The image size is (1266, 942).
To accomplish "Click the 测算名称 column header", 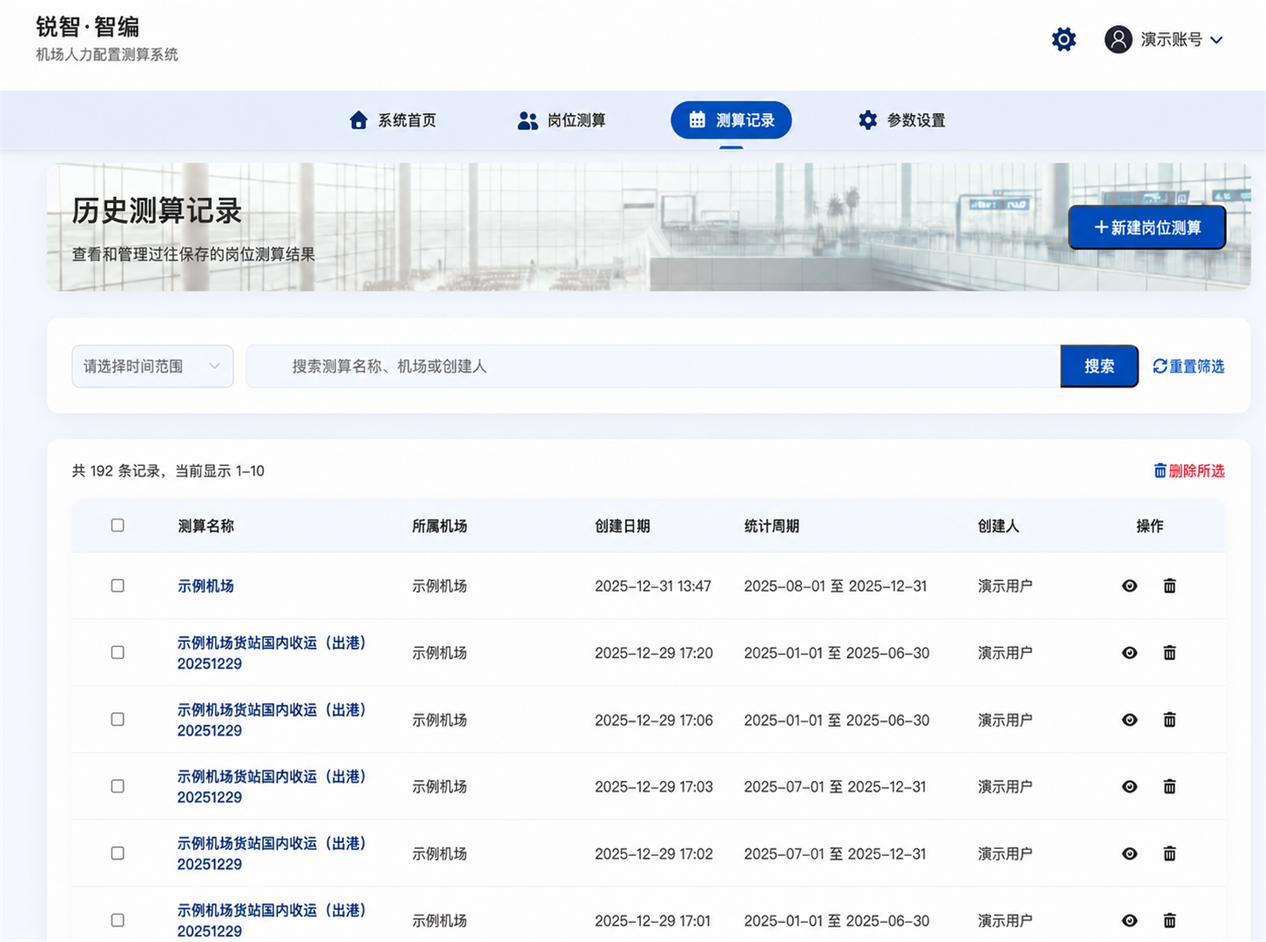I will point(205,526).
